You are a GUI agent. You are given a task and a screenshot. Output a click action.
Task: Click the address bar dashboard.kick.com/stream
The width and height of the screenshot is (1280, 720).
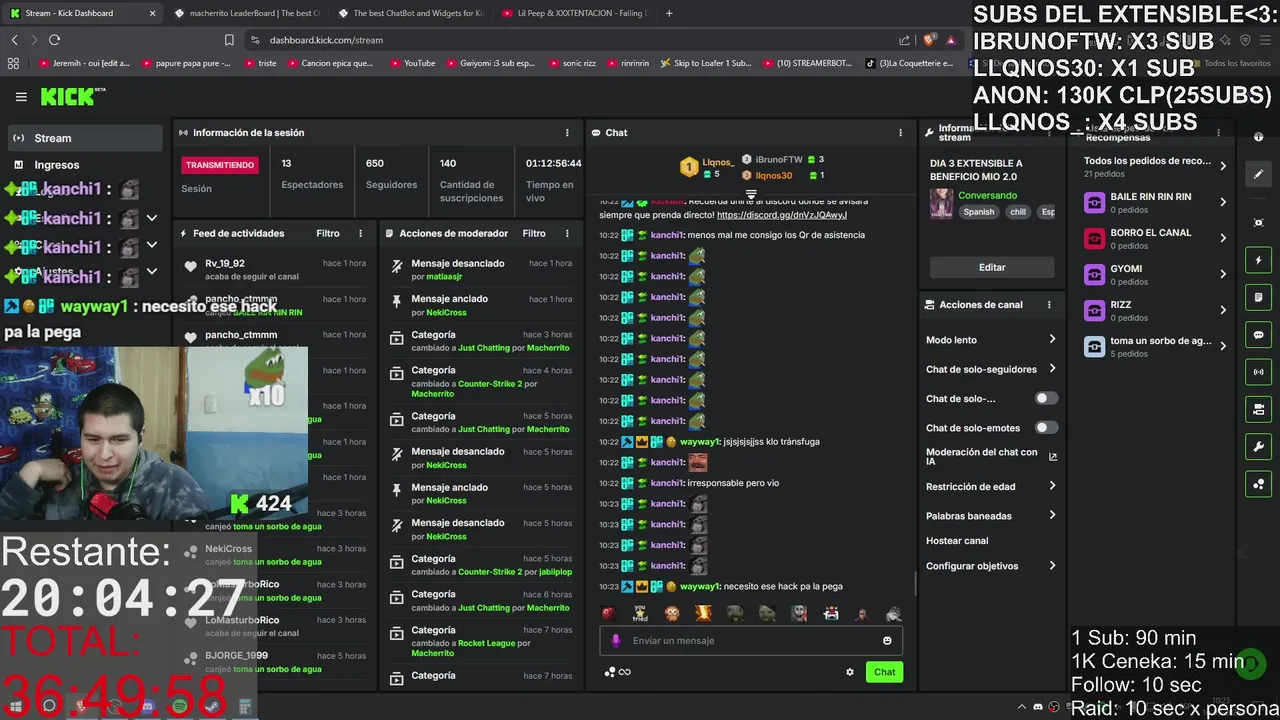tap(326, 40)
